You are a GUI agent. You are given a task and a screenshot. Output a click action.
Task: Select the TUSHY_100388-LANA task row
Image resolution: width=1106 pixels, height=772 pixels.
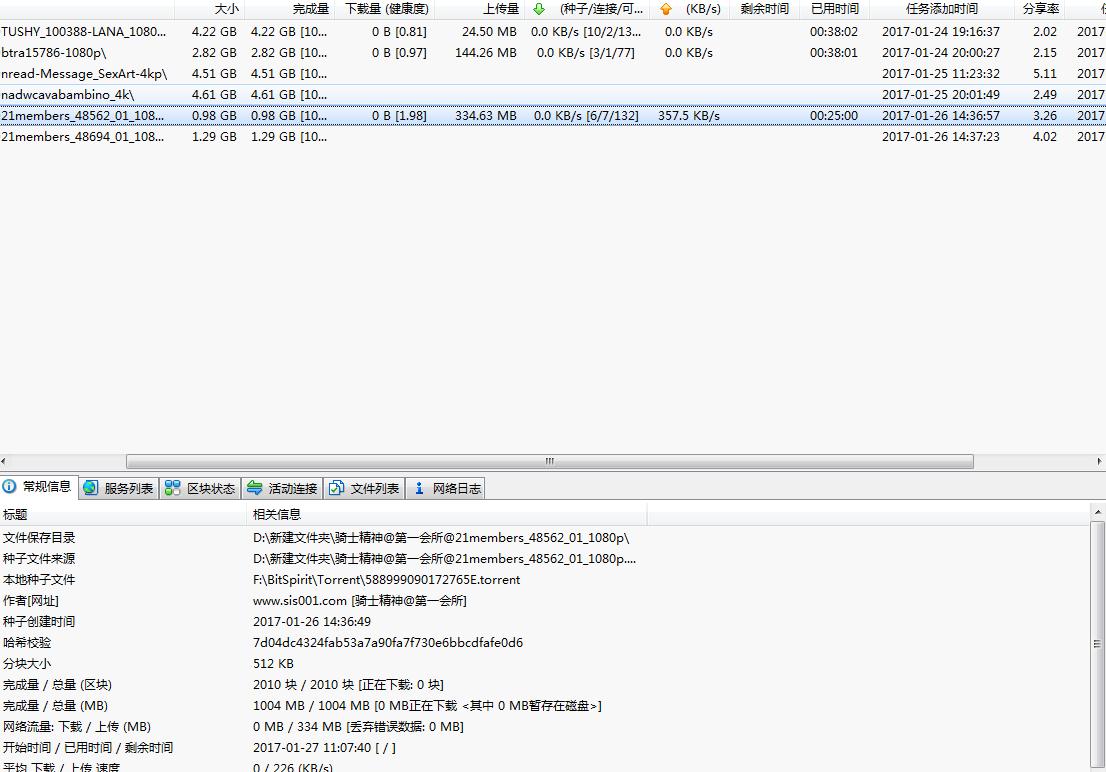point(84,32)
